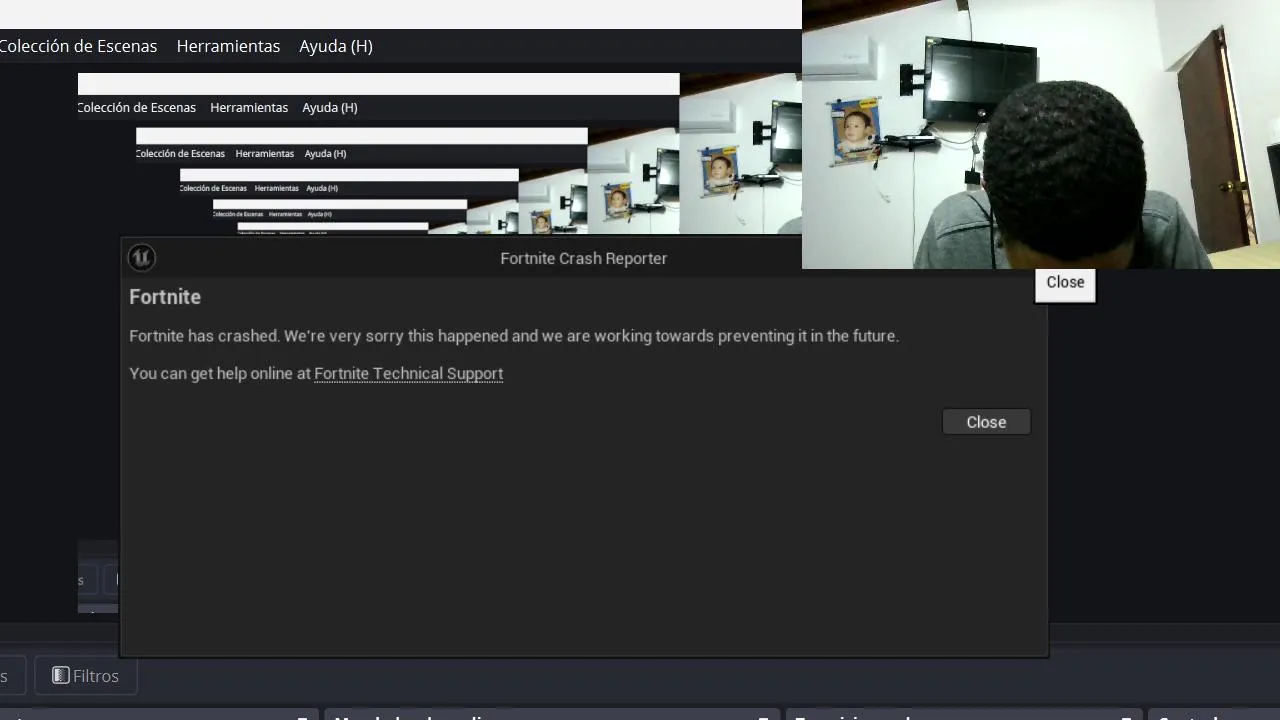Open the Herramientas menu in top menu bar
The image size is (1280, 720).
point(228,46)
